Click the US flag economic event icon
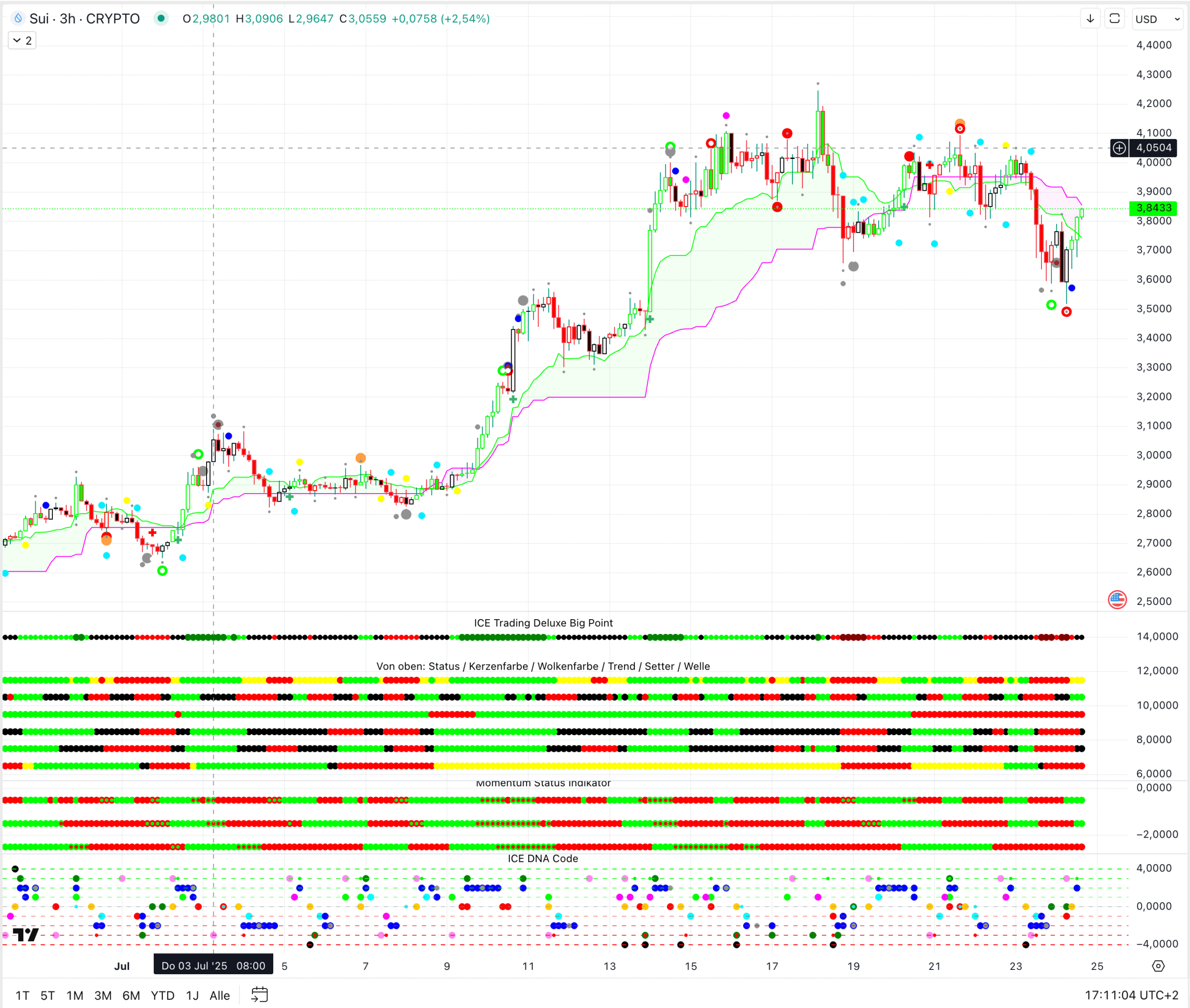The width and height of the screenshot is (1190, 1008). [x=1117, y=600]
